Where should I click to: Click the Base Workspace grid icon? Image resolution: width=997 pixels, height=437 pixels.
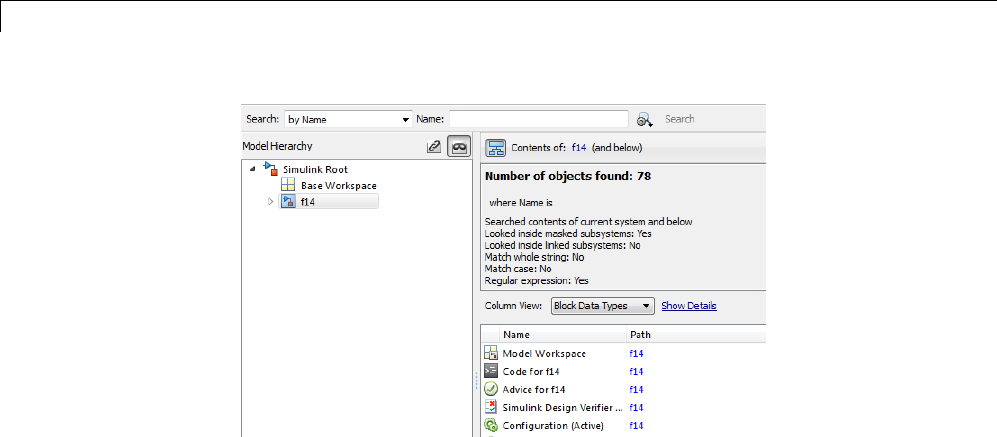pyautogui.click(x=288, y=185)
